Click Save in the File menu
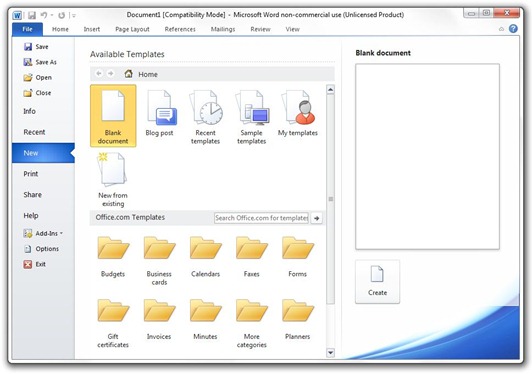 coord(36,46)
